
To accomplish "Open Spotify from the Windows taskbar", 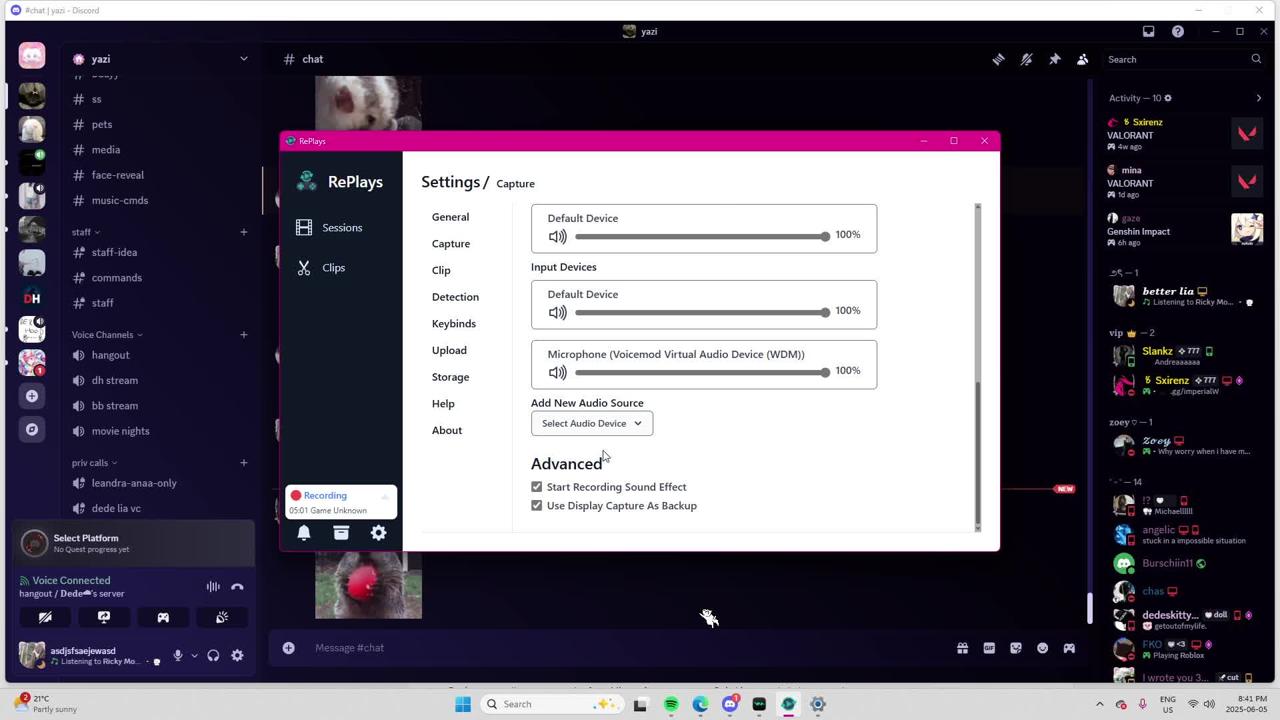I will coord(671,704).
